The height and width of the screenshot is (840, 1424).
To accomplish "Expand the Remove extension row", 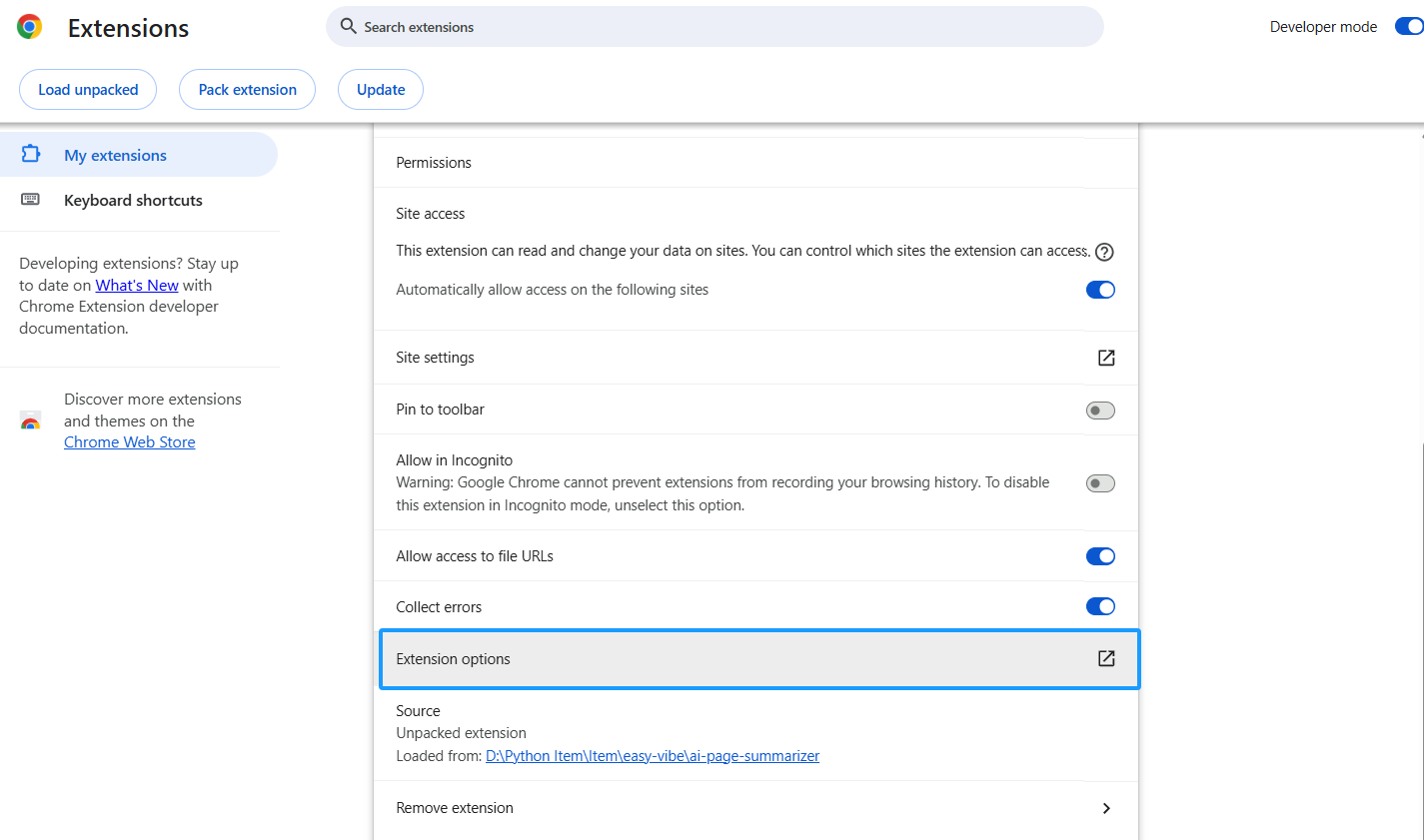I will point(1106,807).
